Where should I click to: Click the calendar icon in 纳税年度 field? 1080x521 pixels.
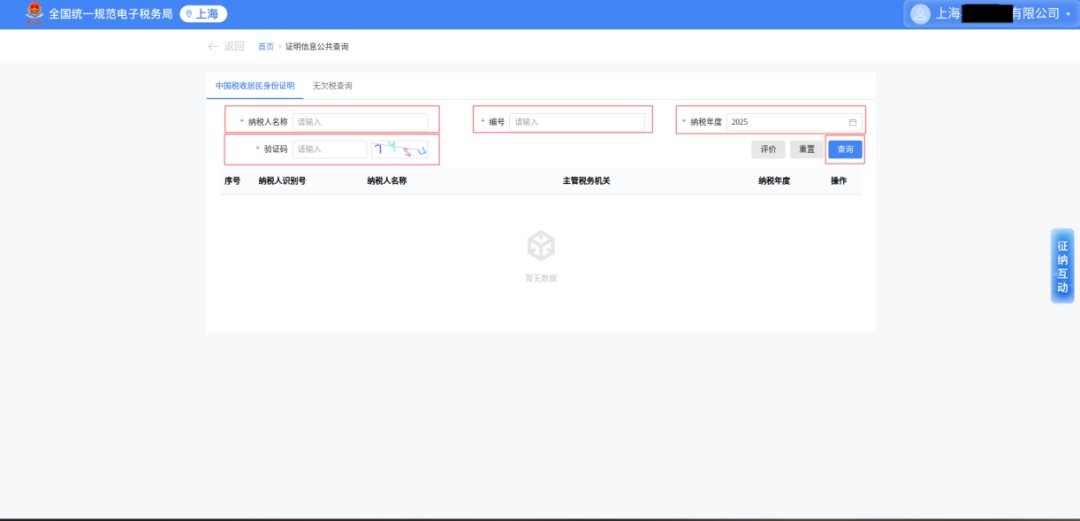click(853, 122)
